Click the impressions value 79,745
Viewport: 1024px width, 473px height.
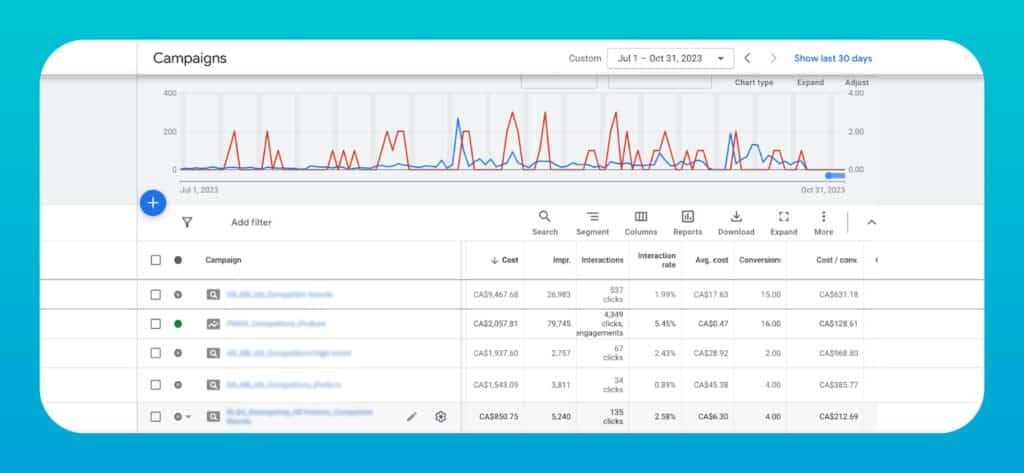click(558, 323)
